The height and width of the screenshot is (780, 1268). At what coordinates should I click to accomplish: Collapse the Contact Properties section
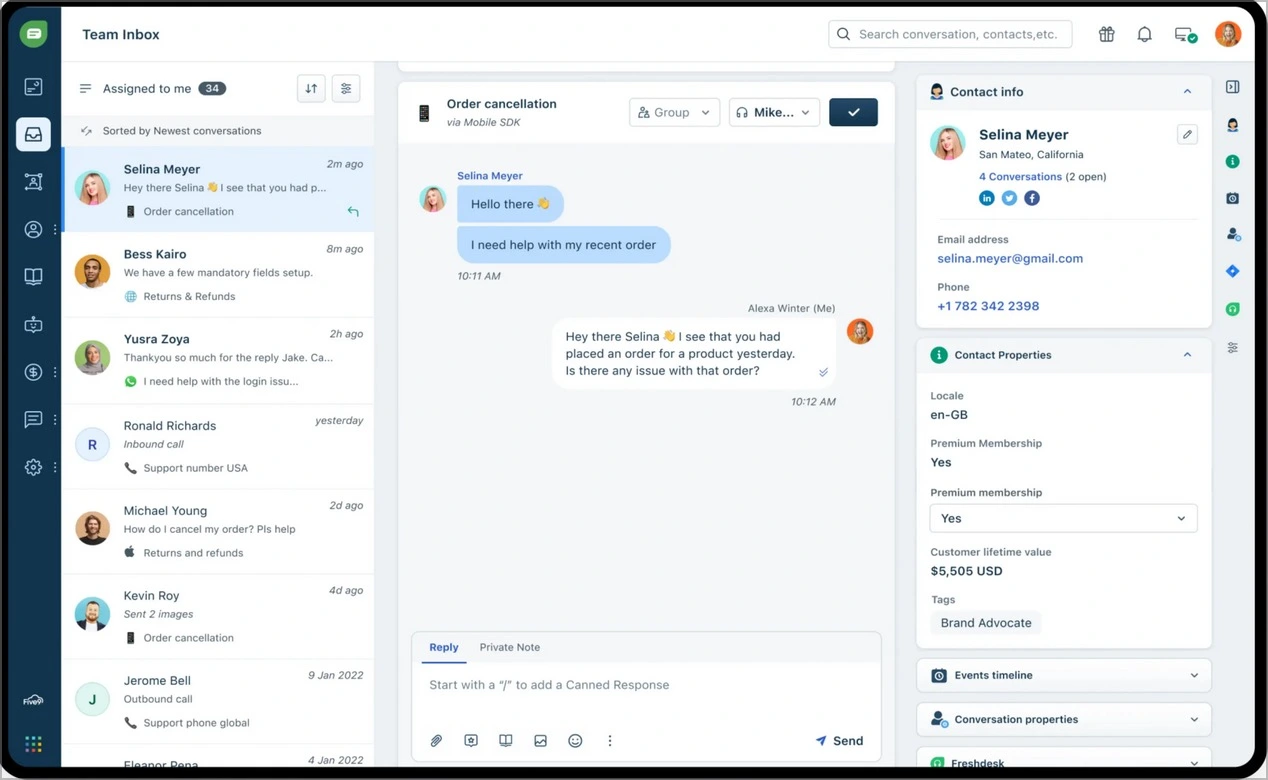coord(1187,355)
